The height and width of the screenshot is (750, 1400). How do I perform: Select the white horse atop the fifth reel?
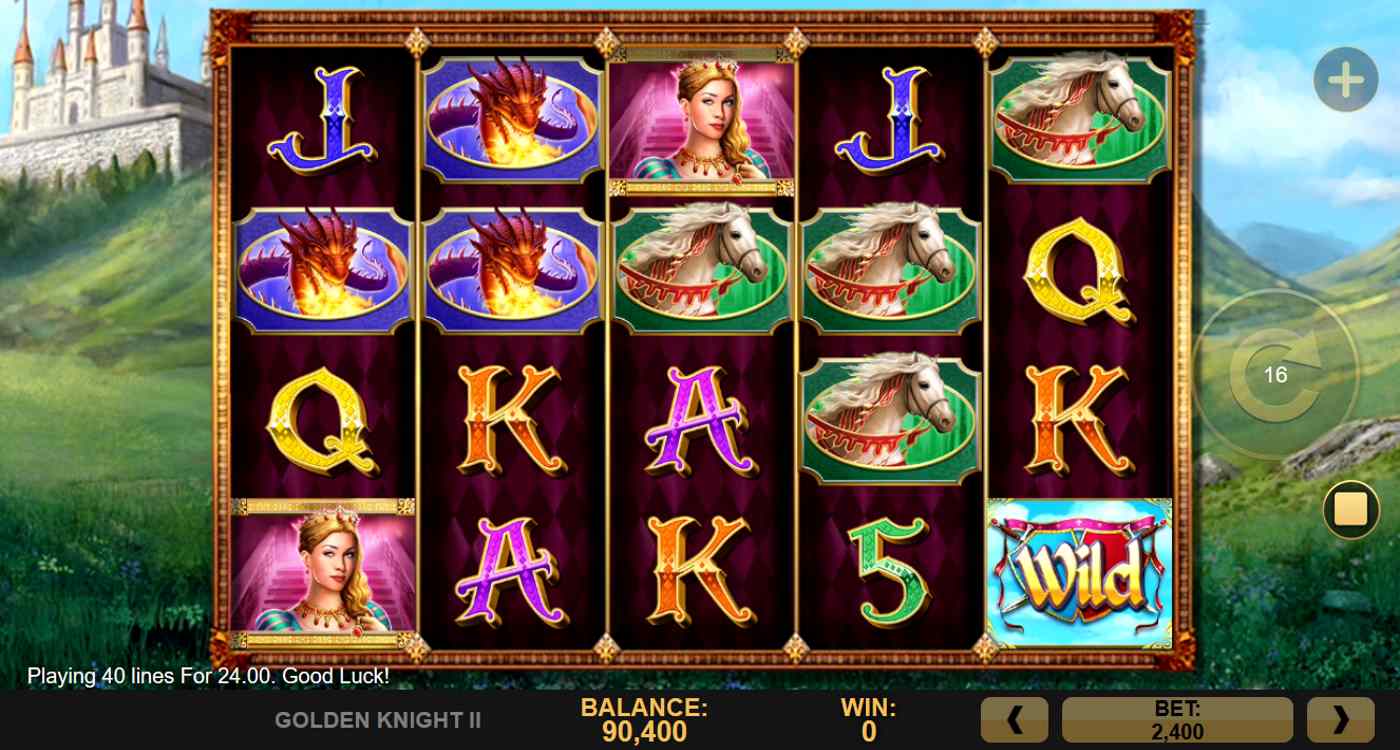[x=1079, y=119]
